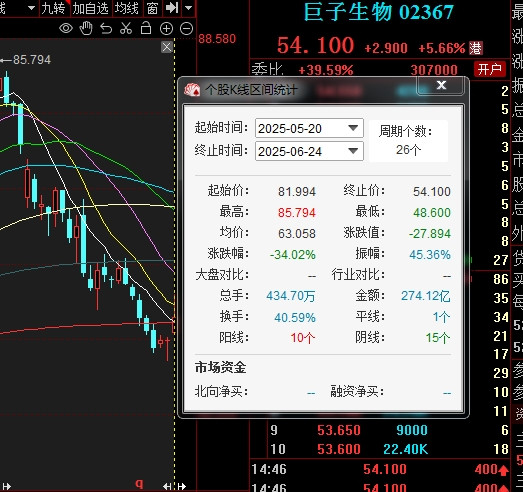523x492 pixels.
Task: Click the 委比 value +39.59%
Action: coord(326,70)
